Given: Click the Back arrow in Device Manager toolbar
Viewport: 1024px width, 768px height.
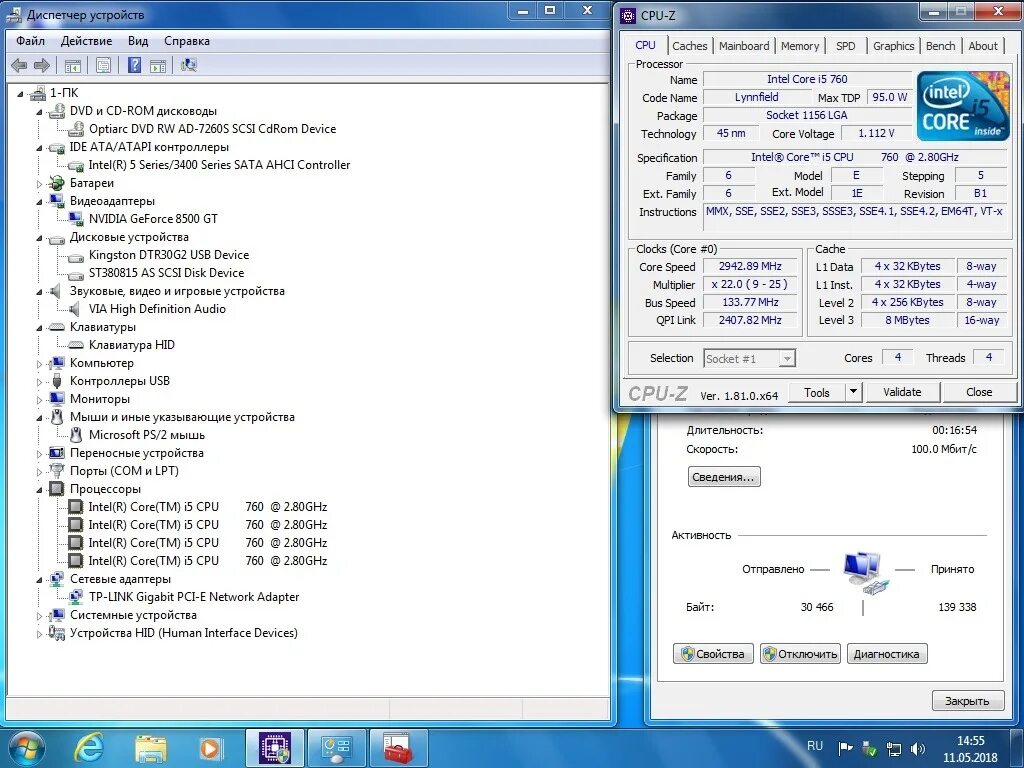Looking at the screenshot, I should pos(19,65).
